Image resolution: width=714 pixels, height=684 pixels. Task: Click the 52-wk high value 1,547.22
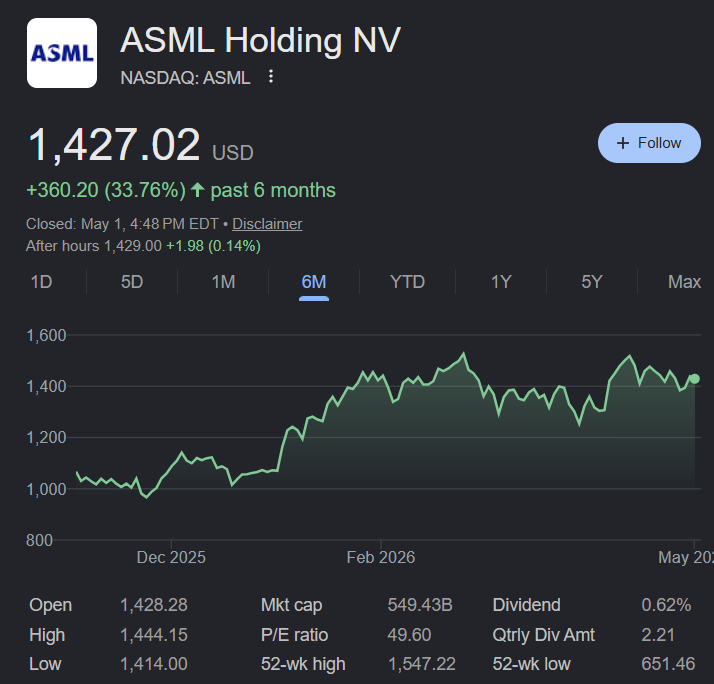422,664
